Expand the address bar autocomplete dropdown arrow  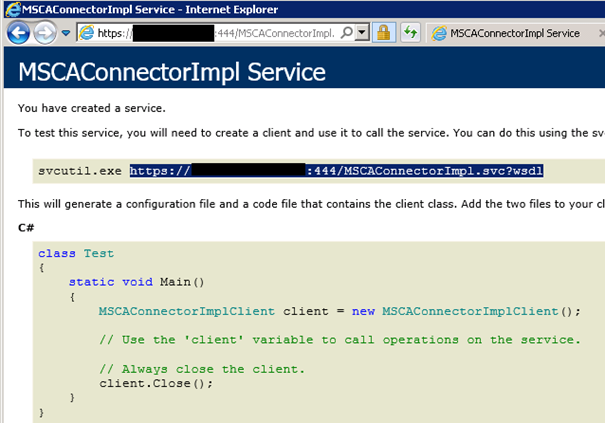[362, 33]
